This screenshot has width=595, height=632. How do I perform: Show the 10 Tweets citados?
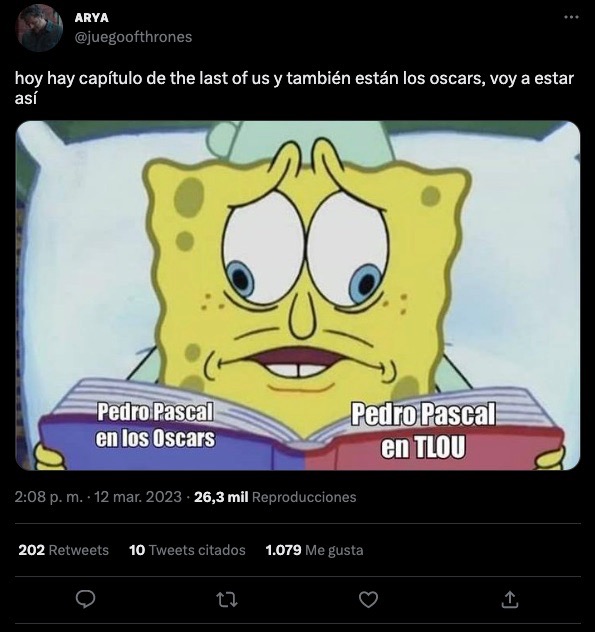[187, 550]
